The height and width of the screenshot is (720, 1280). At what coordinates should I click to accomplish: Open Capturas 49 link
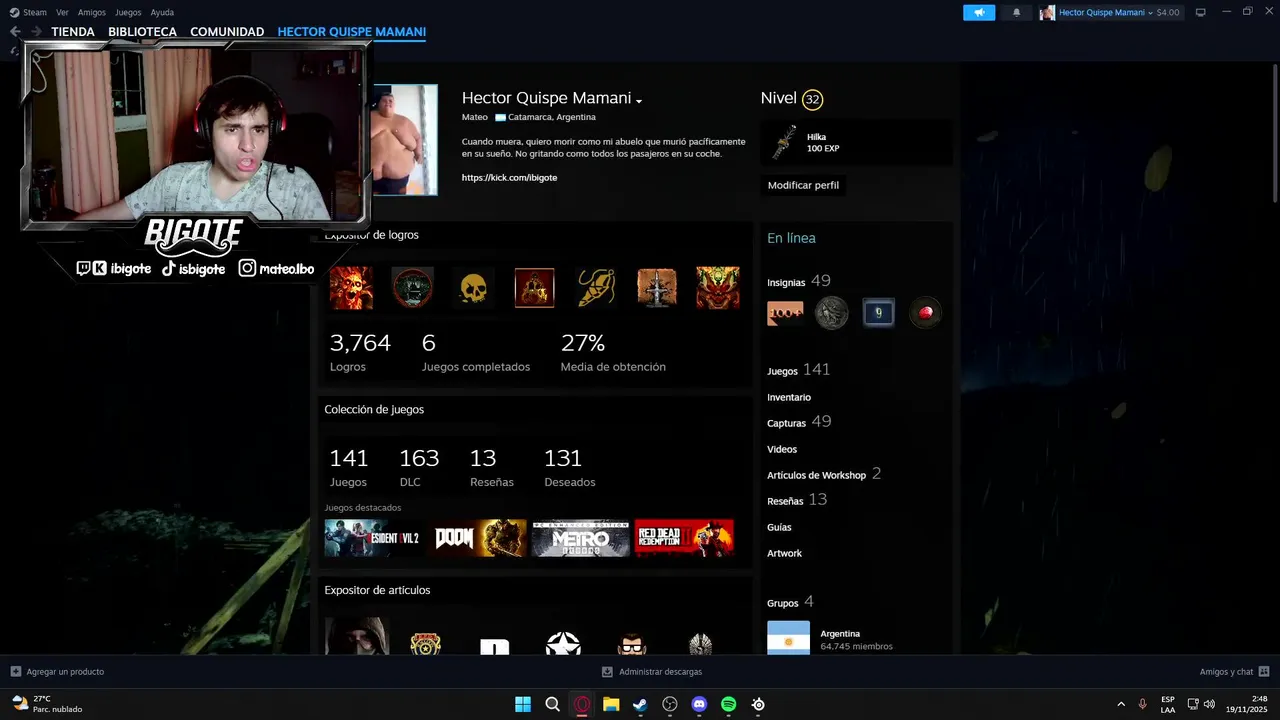(x=799, y=422)
